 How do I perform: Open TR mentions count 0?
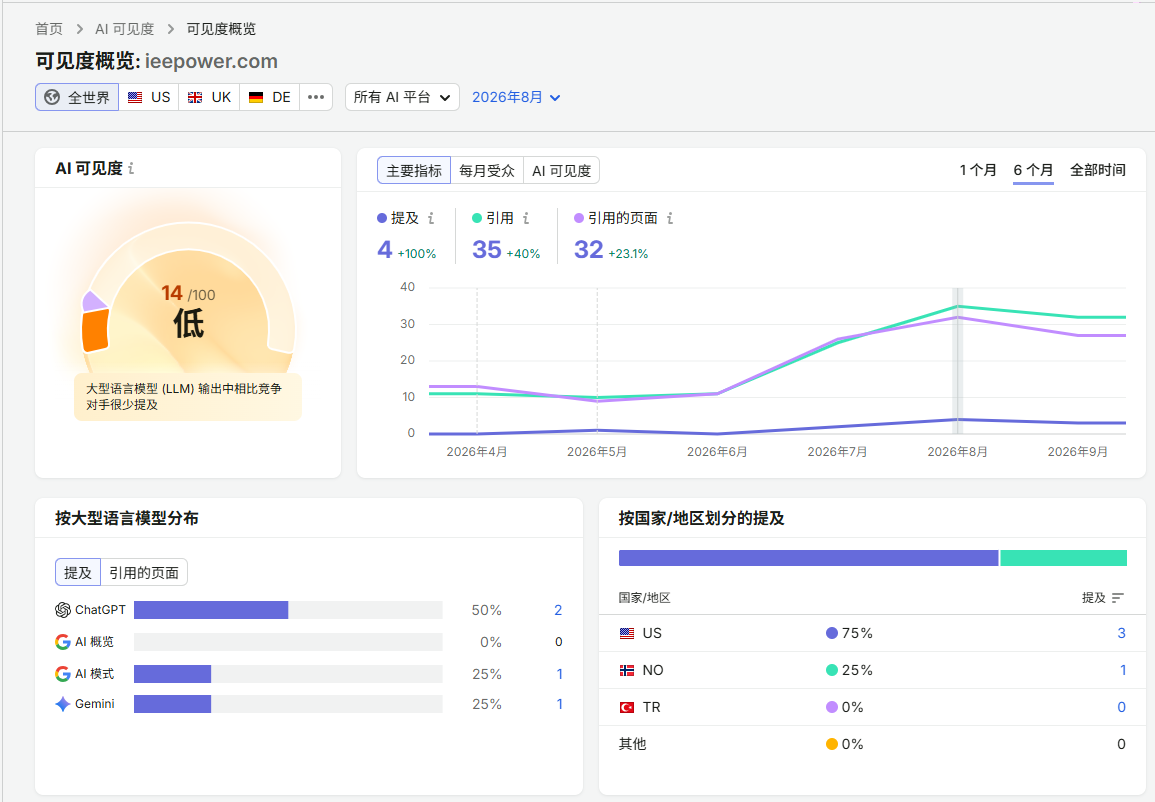tap(1121, 707)
